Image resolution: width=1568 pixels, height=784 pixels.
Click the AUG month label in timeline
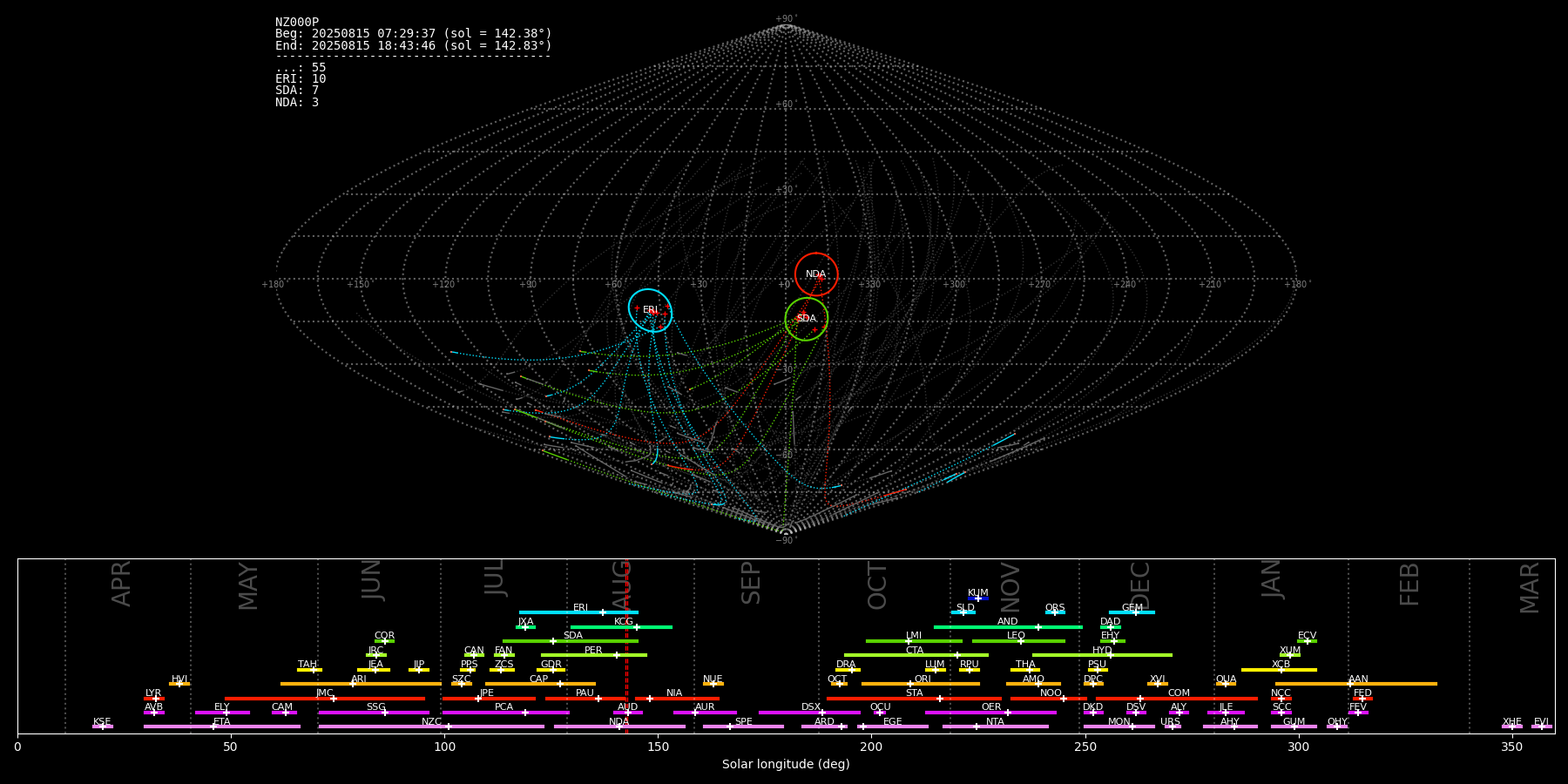[x=621, y=585]
